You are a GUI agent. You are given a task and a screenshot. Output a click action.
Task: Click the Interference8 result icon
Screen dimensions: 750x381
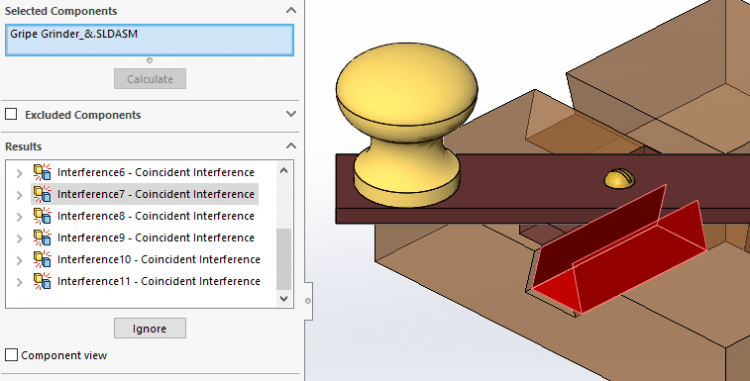tap(43, 216)
